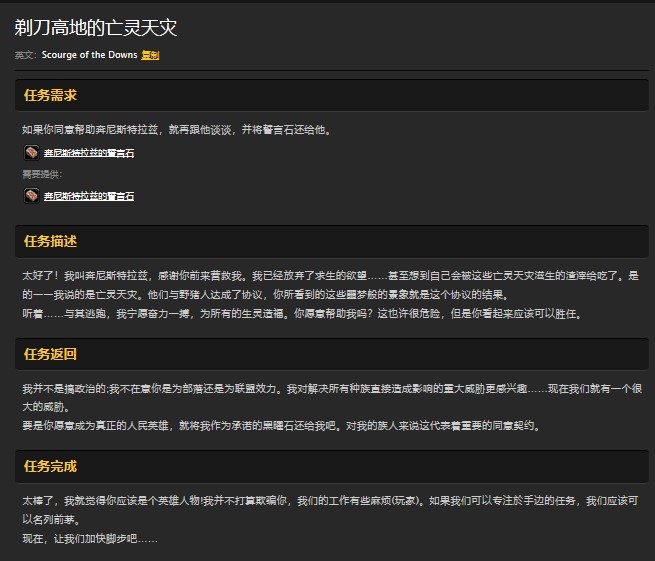Click the English name Scourge of the Downs
The width and height of the screenshot is (655, 561).
point(89,55)
